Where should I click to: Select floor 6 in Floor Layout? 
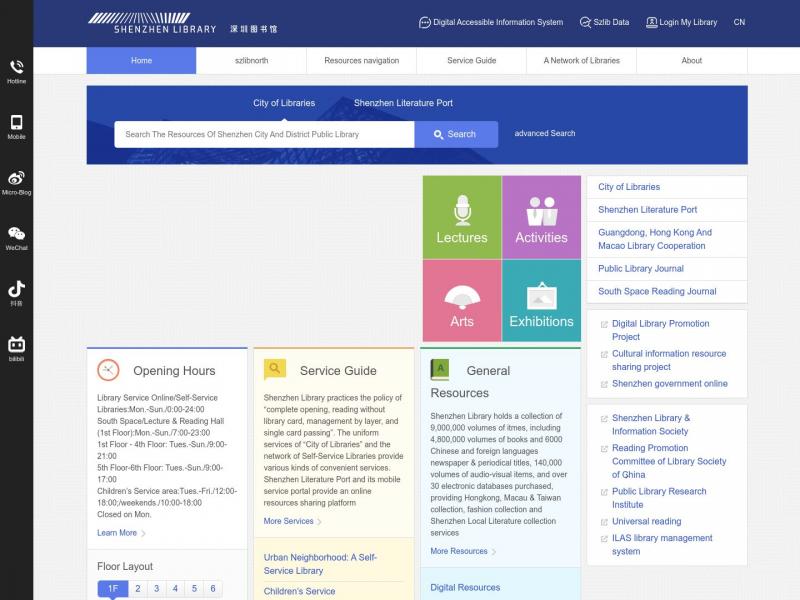pos(213,589)
